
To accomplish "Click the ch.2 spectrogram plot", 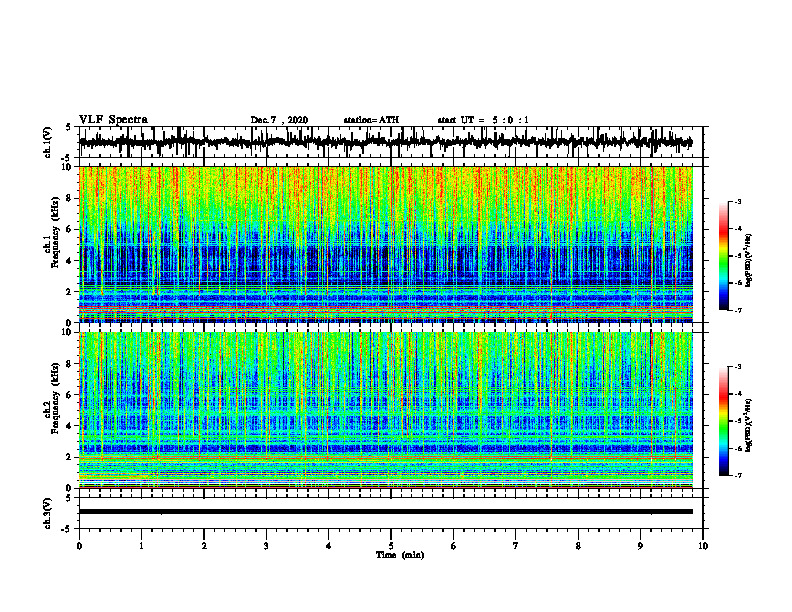I will [386, 410].
